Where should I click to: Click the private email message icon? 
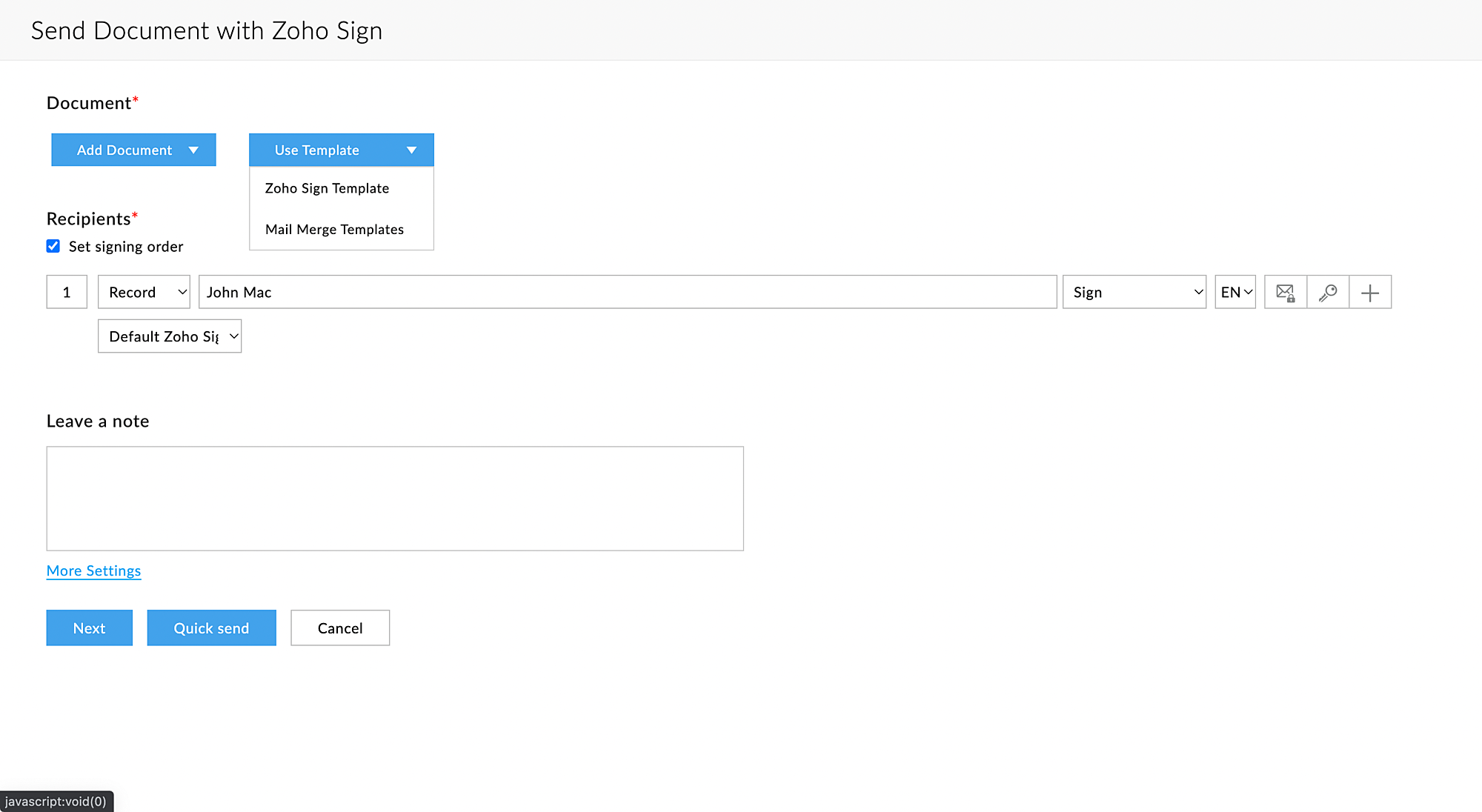1286,293
